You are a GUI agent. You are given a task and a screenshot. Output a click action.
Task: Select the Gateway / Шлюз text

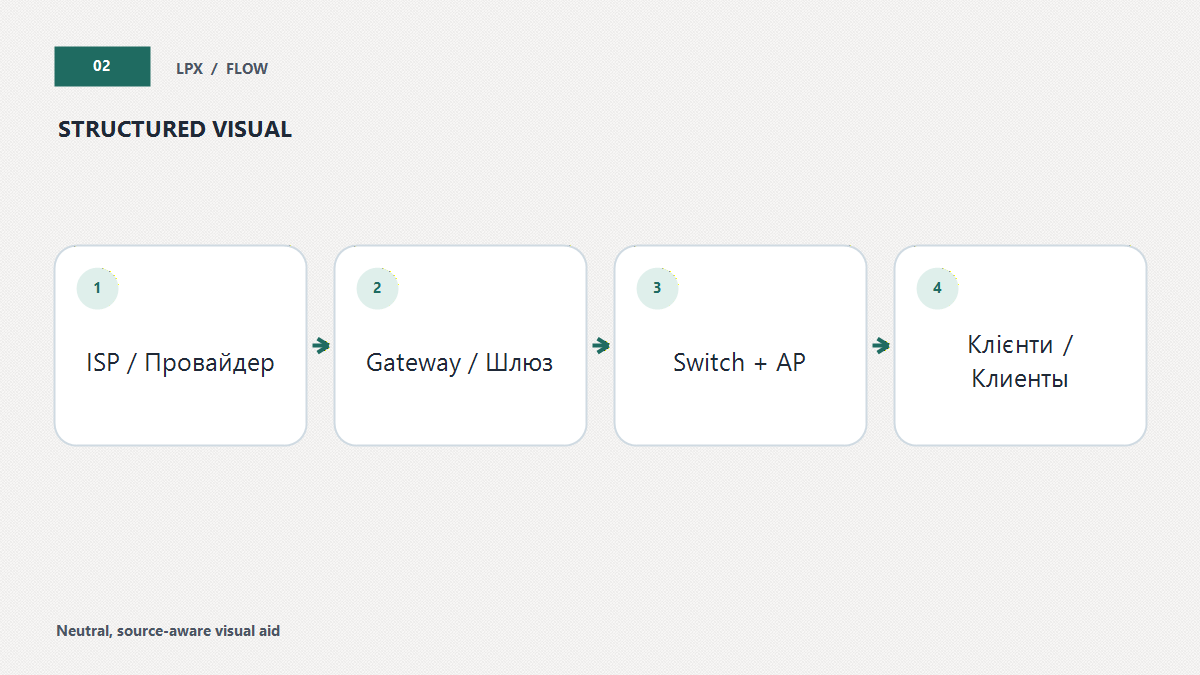coord(460,362)
